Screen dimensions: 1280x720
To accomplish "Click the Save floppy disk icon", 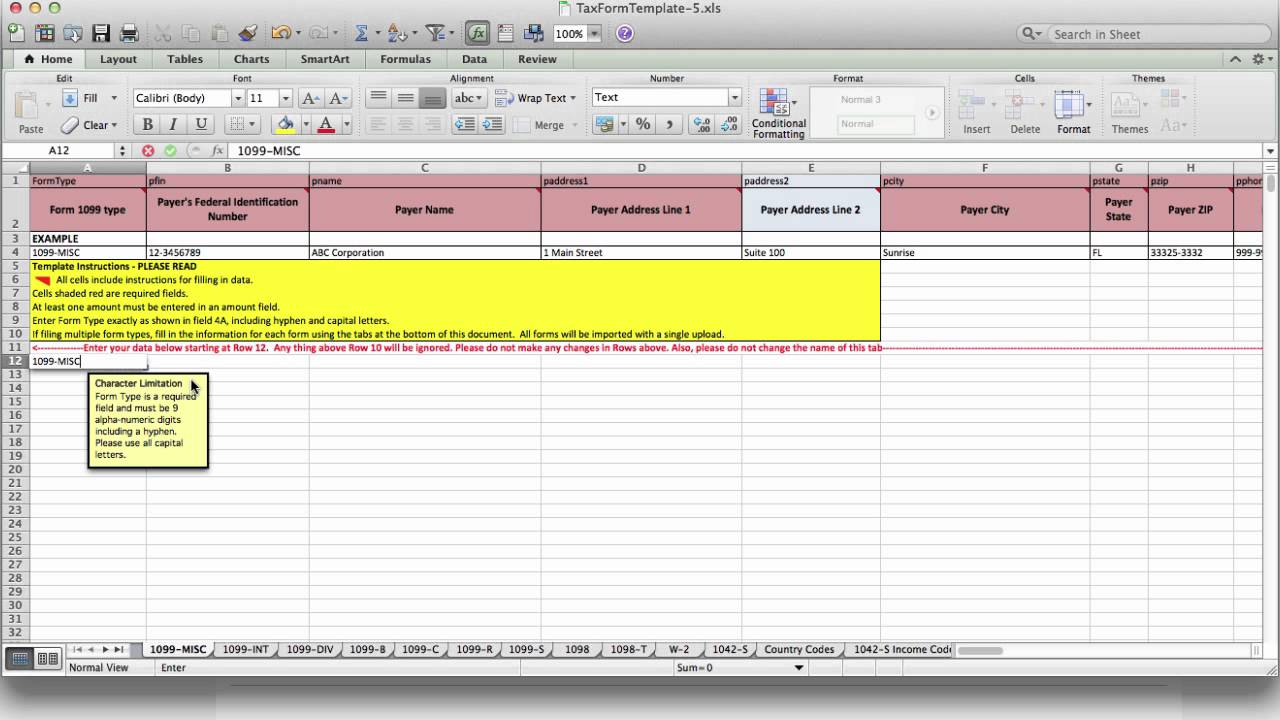I will (x=101, y=33).
